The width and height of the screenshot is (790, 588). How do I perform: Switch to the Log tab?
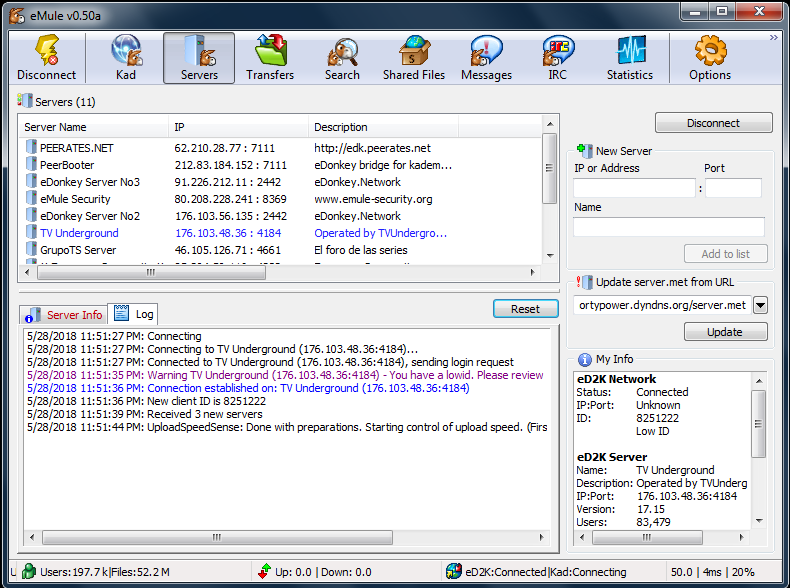click(134, 314)
